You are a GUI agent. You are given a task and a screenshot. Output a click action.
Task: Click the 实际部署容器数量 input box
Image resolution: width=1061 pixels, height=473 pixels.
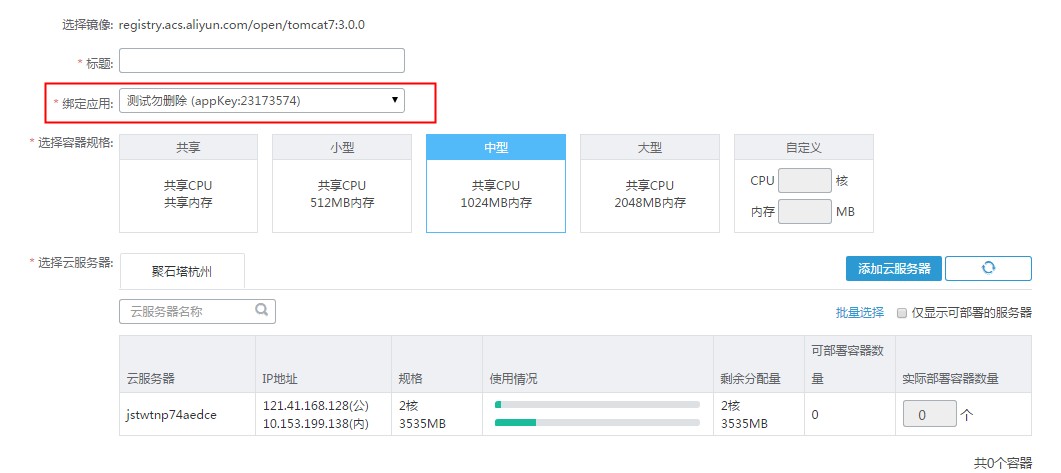(x=929, y=414)
